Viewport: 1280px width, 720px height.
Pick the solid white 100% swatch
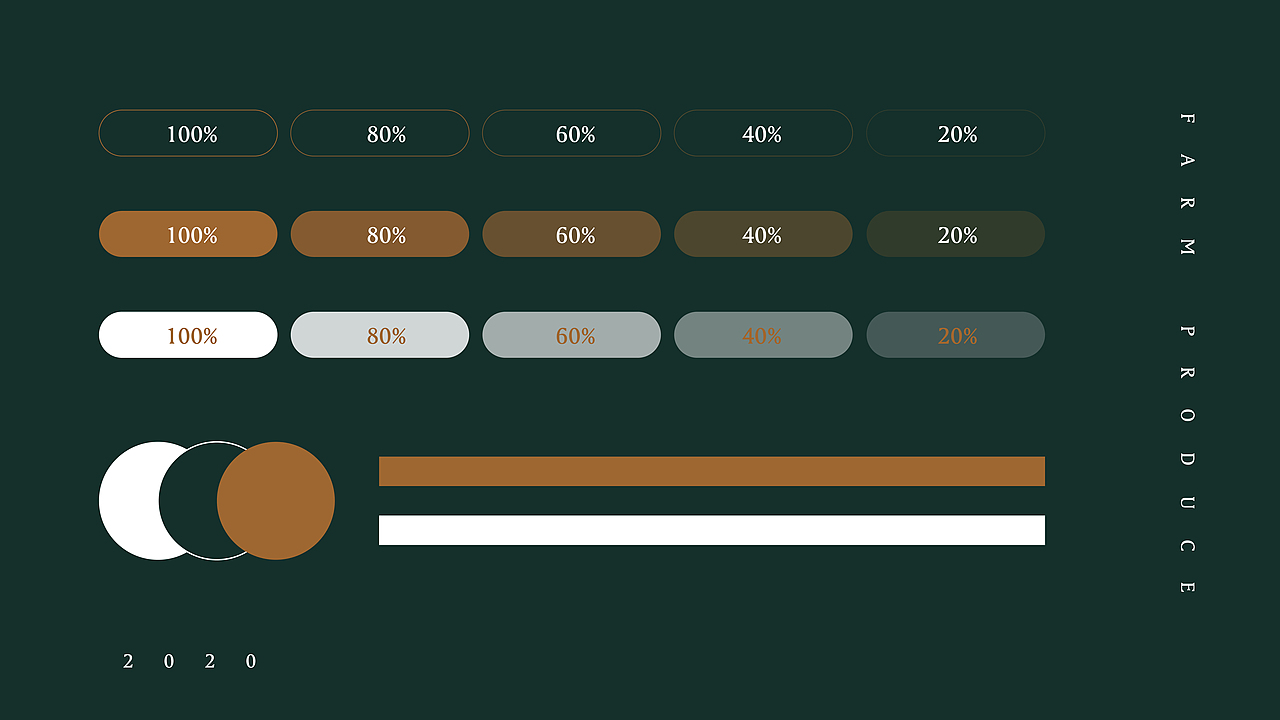pyautogui.click(x=188, y=335)
